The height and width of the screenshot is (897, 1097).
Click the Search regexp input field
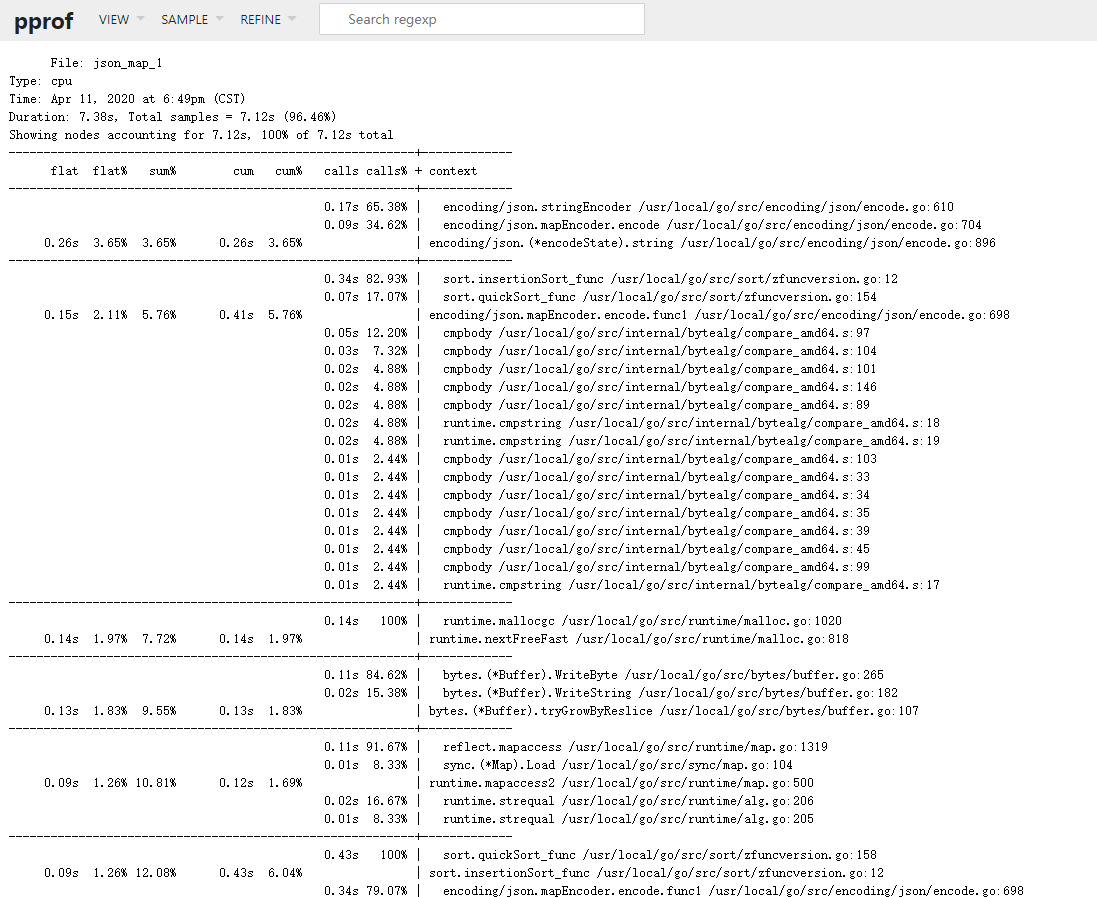point(480,18)
